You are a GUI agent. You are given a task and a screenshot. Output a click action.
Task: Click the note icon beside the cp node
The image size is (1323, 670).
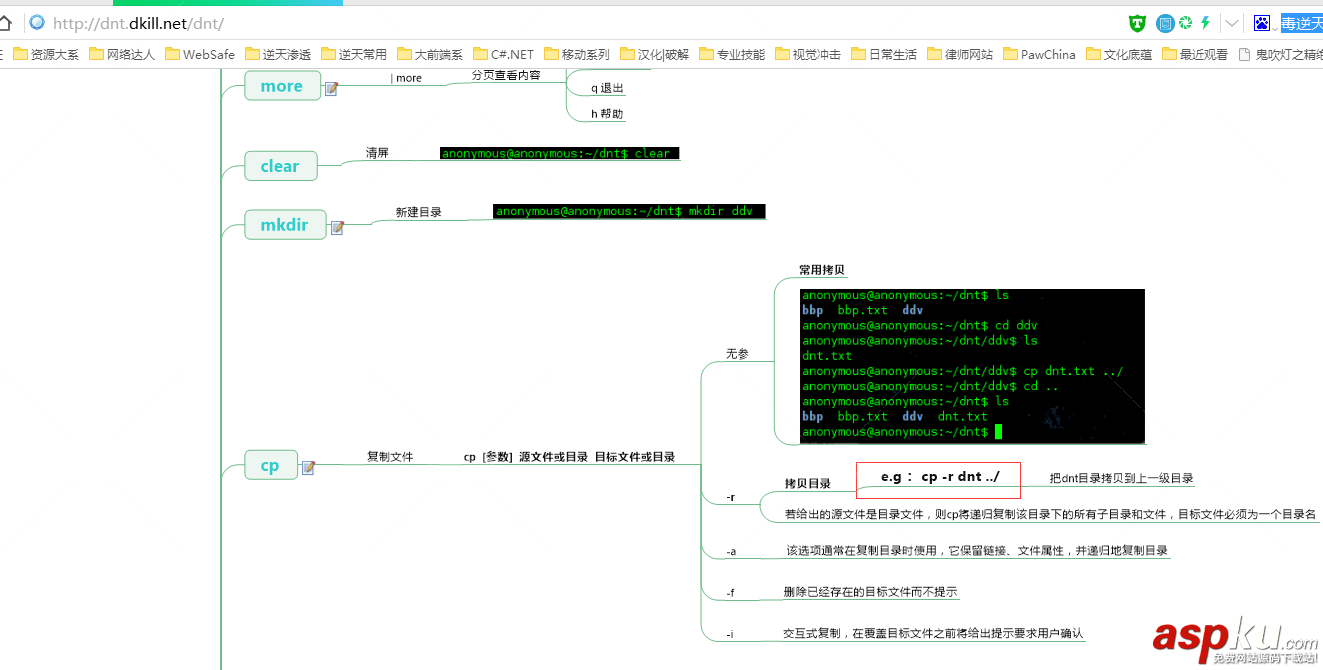coord(308,468)
